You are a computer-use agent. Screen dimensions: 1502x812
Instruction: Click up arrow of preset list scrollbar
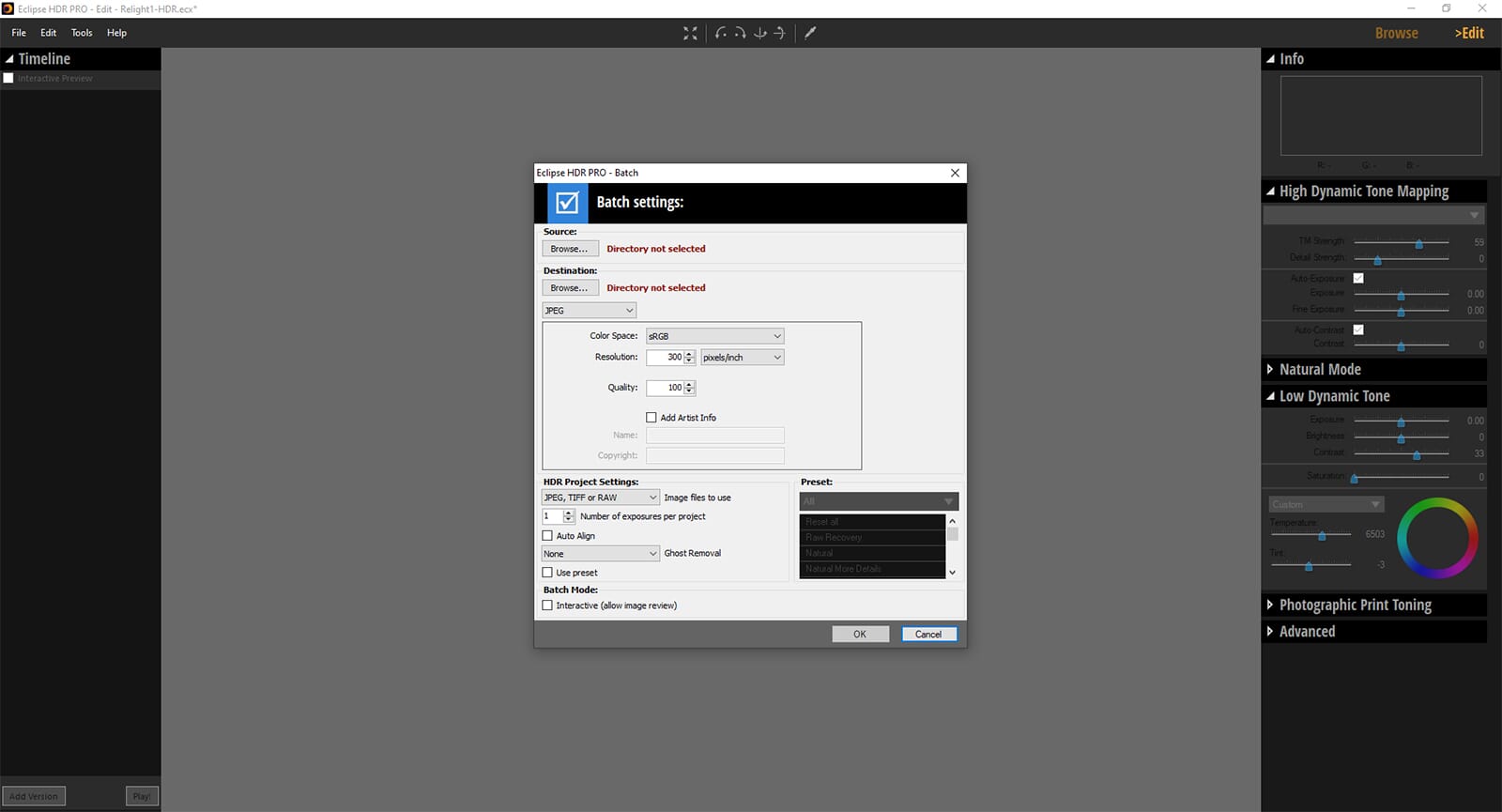coord(953,521)
